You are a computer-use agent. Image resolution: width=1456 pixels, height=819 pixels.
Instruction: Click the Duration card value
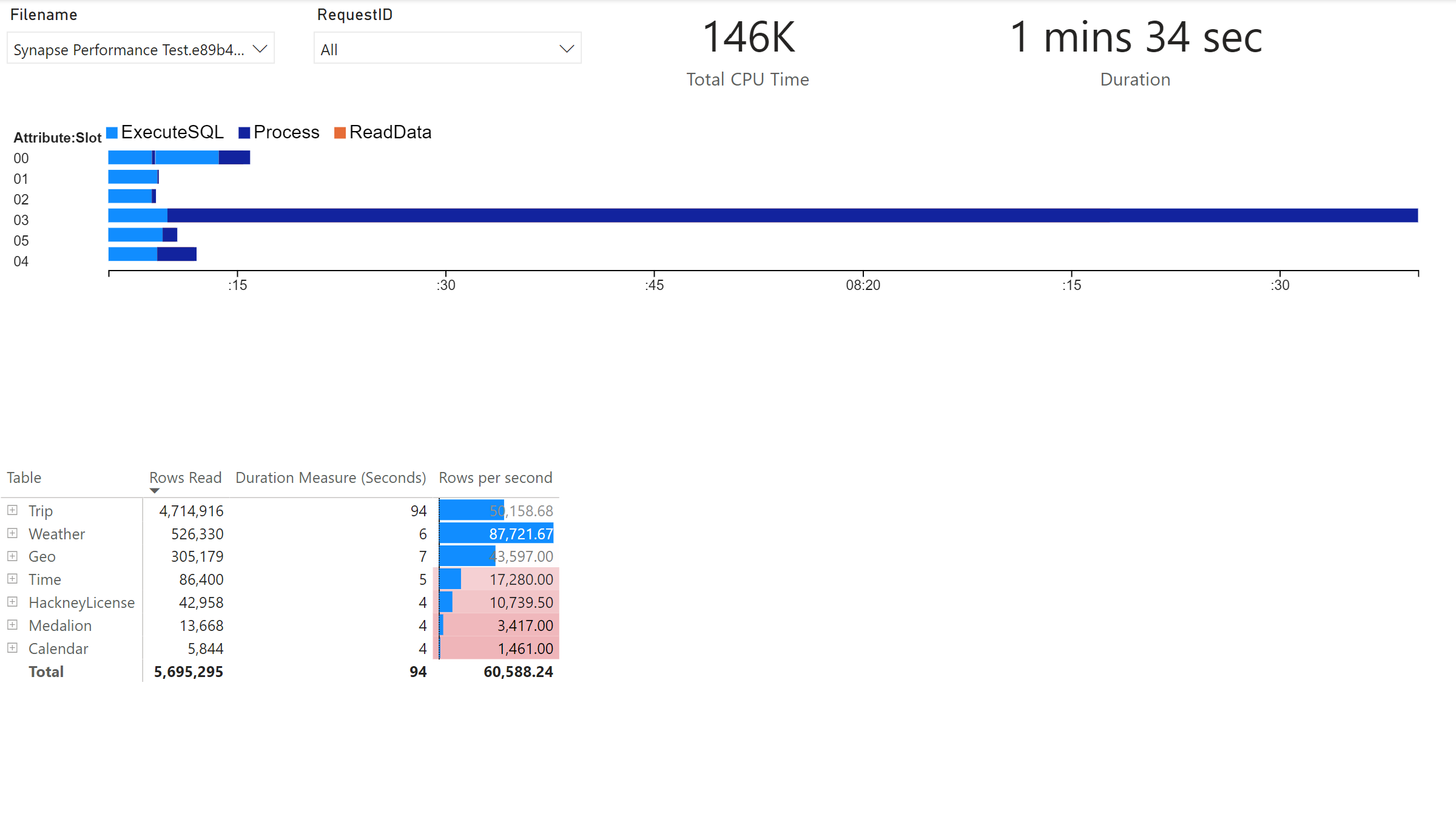pyautogui.click(x=1136, y=38)
